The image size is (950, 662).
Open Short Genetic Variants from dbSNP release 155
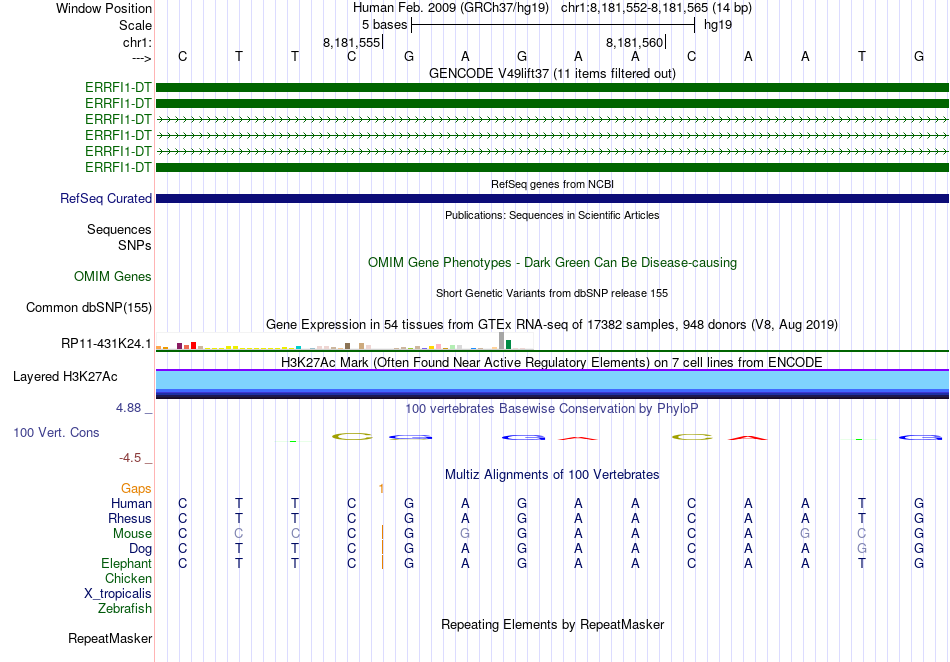tap(552, 293)
